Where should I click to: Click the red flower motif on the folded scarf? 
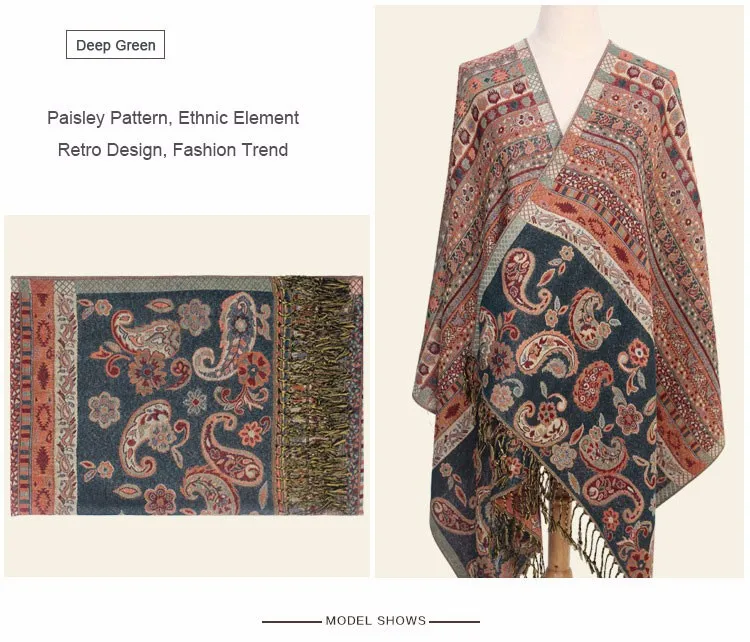[253, 368]
